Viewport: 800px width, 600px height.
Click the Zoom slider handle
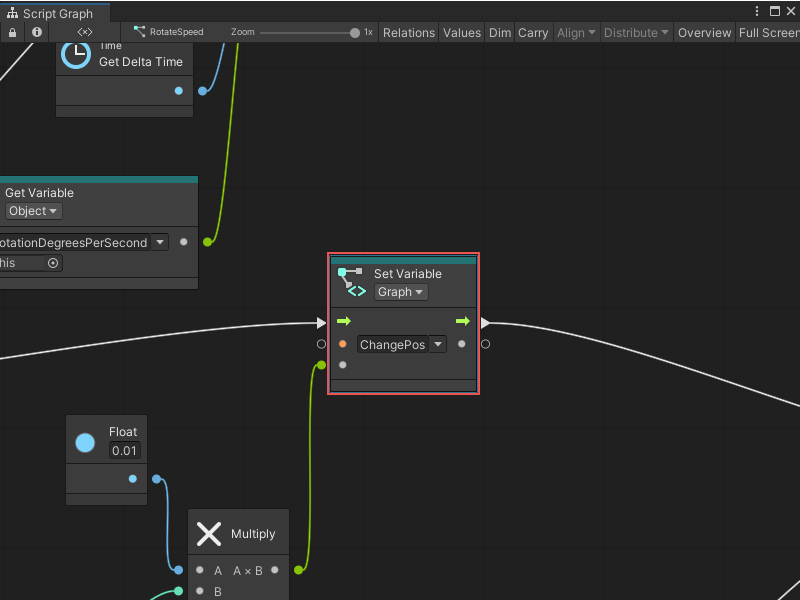pyautogui.click(x=352, y=31)
